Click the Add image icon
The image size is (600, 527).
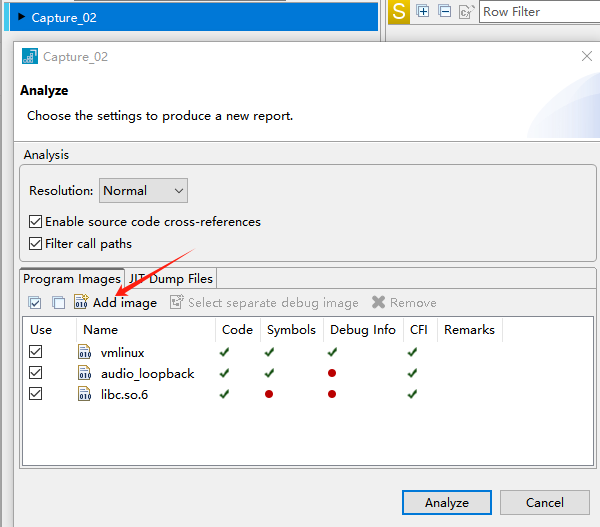pos(81,302)
